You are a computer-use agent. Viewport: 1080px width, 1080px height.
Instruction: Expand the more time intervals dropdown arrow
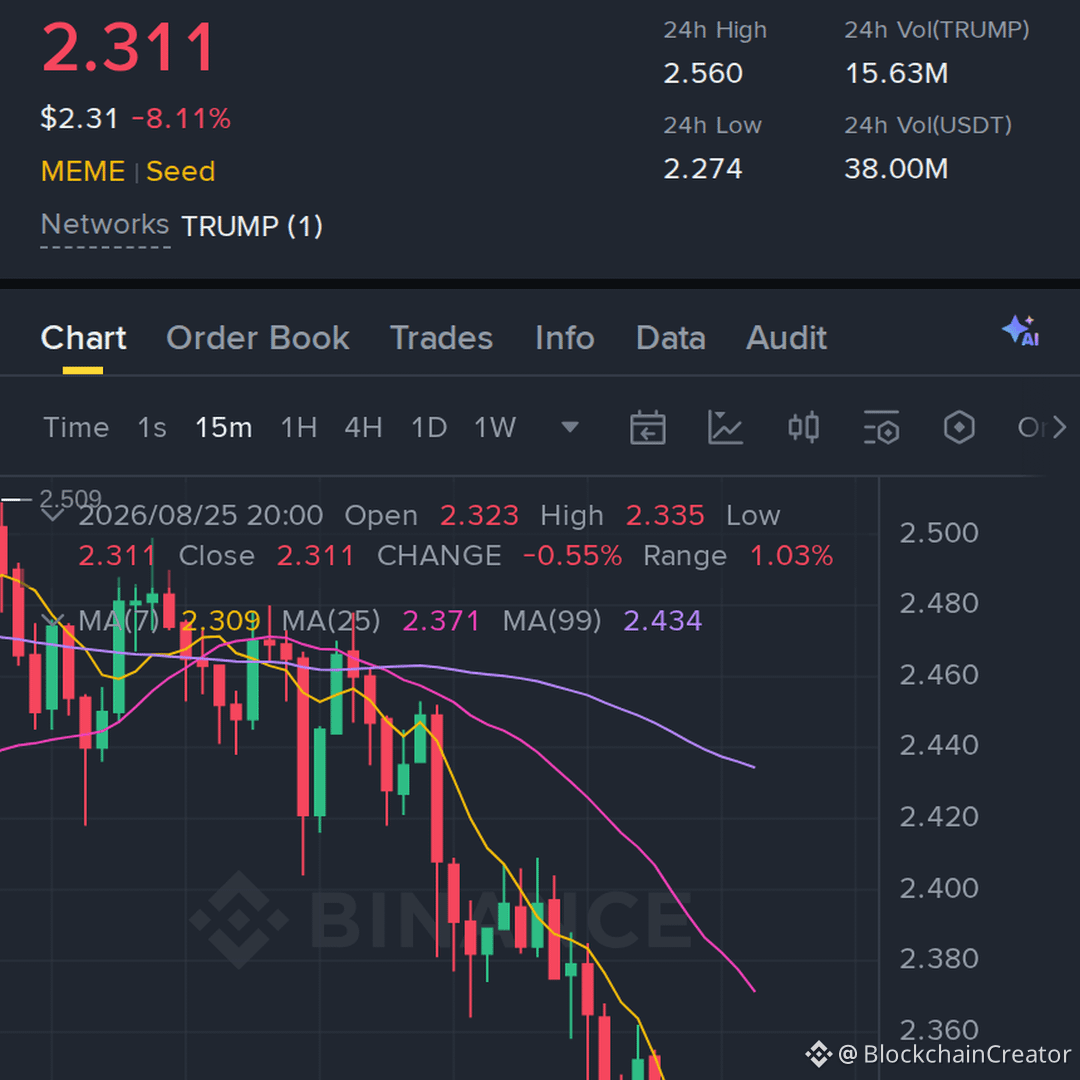570,428
